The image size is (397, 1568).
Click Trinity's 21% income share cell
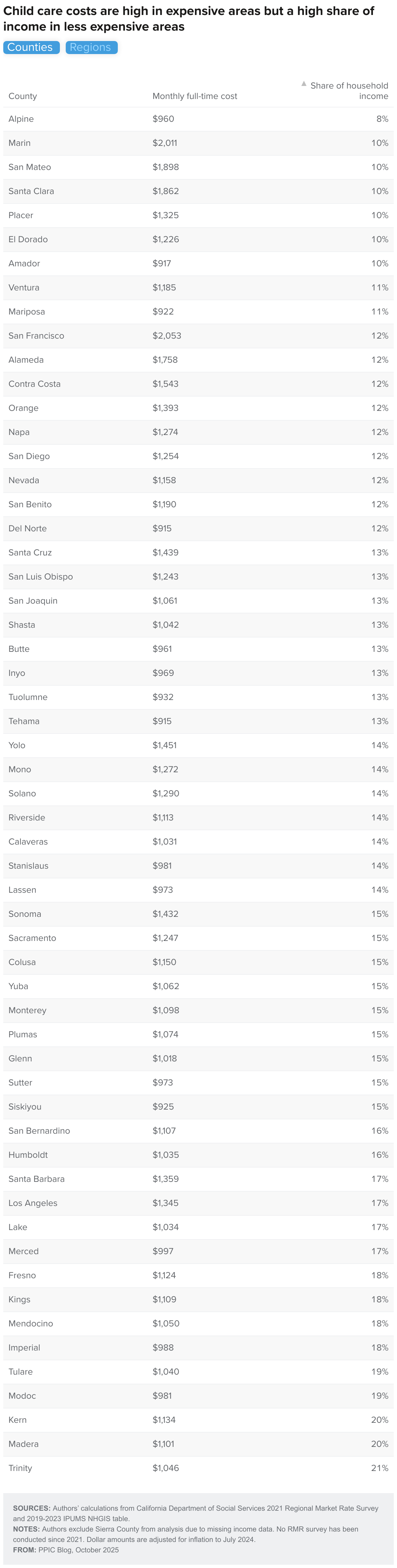(x=379, y=1468)
